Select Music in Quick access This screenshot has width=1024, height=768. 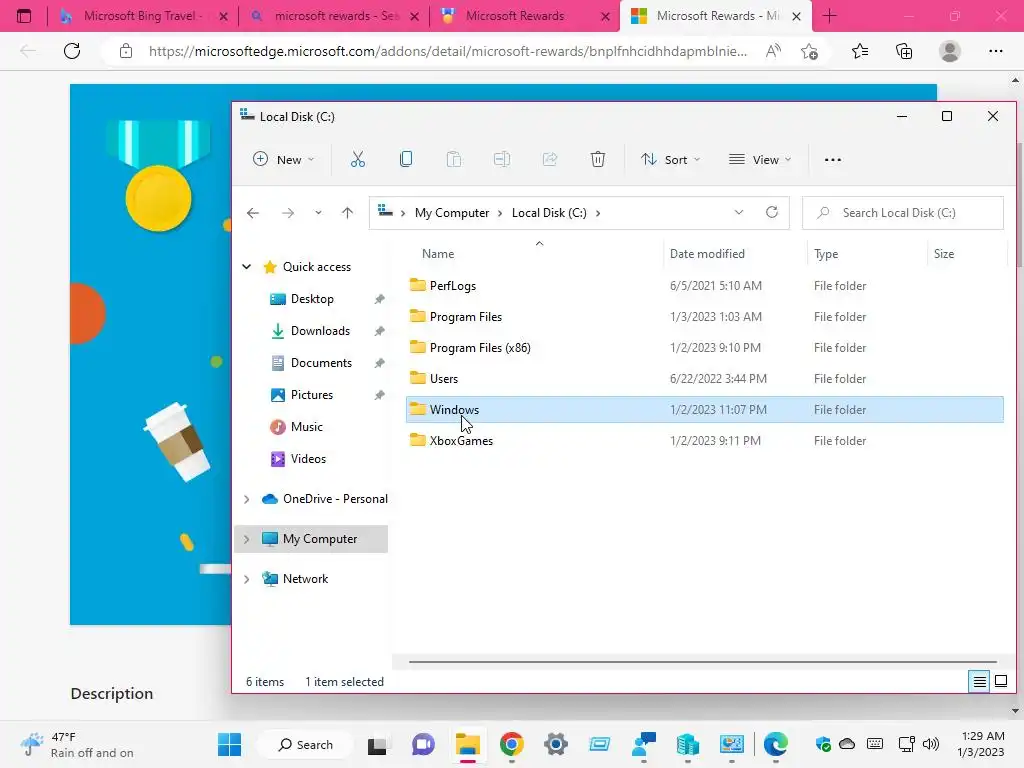pyautogui.click(x=306, y=426)
